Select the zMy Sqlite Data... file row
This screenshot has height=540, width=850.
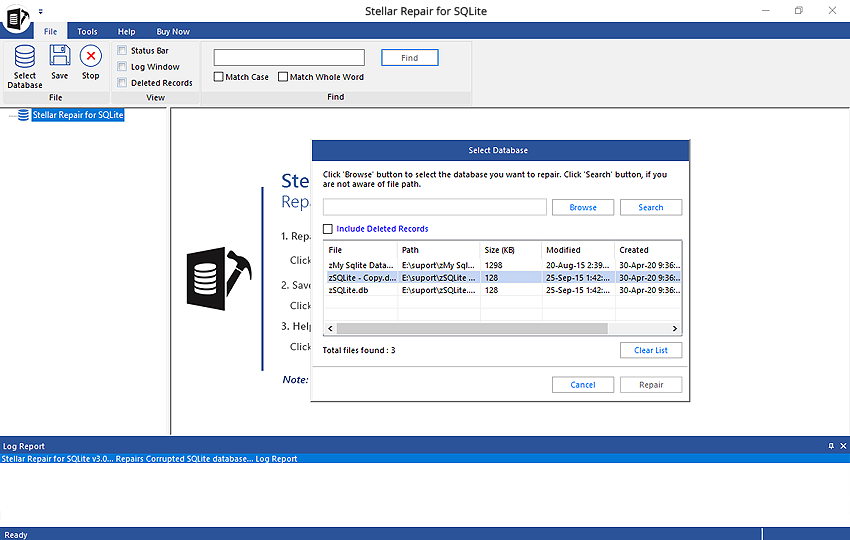[x=503, y=265]
